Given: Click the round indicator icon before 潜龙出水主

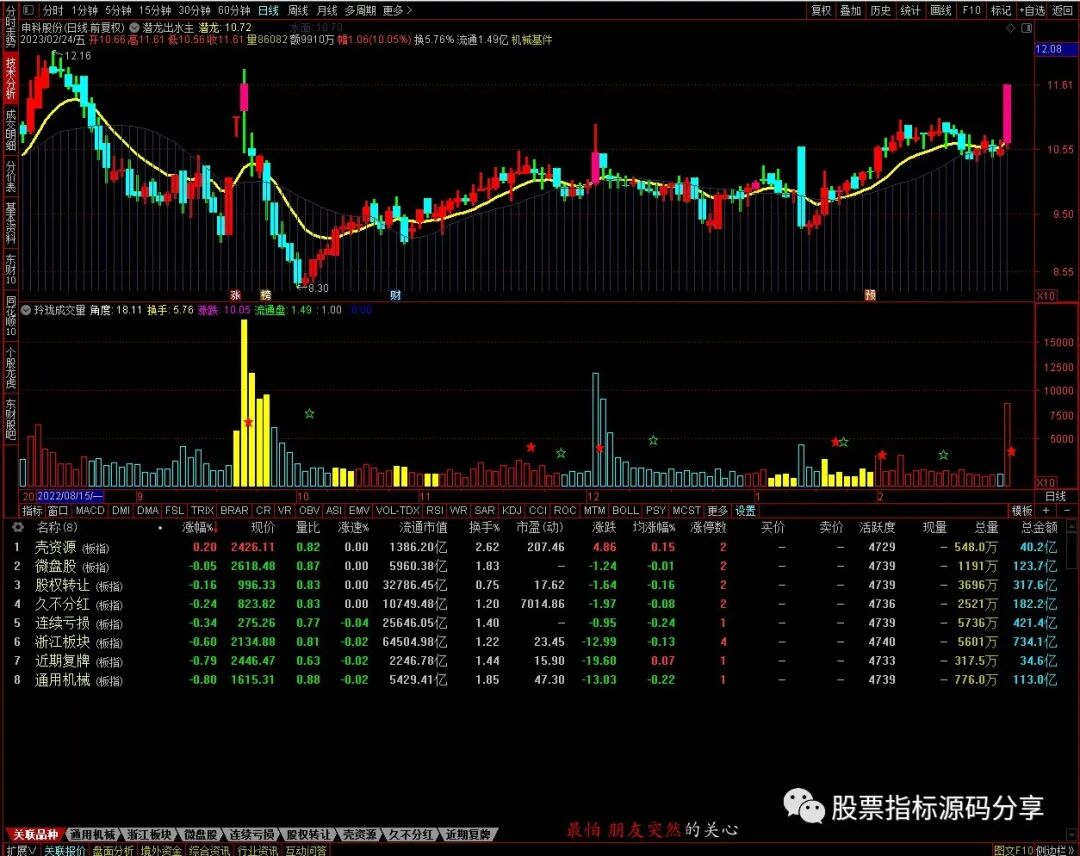Looking at the screenshot, I should pos(134,28).
